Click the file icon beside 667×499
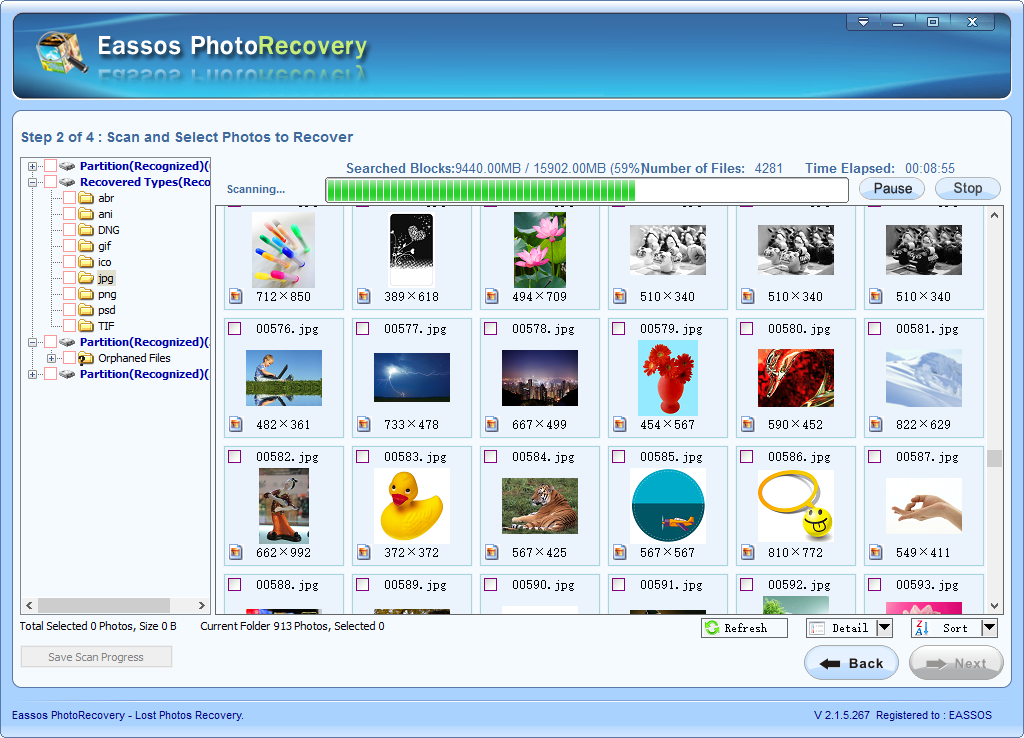Image resolution: width=1024 pixels, height=738 pixels. coord(492,425)
